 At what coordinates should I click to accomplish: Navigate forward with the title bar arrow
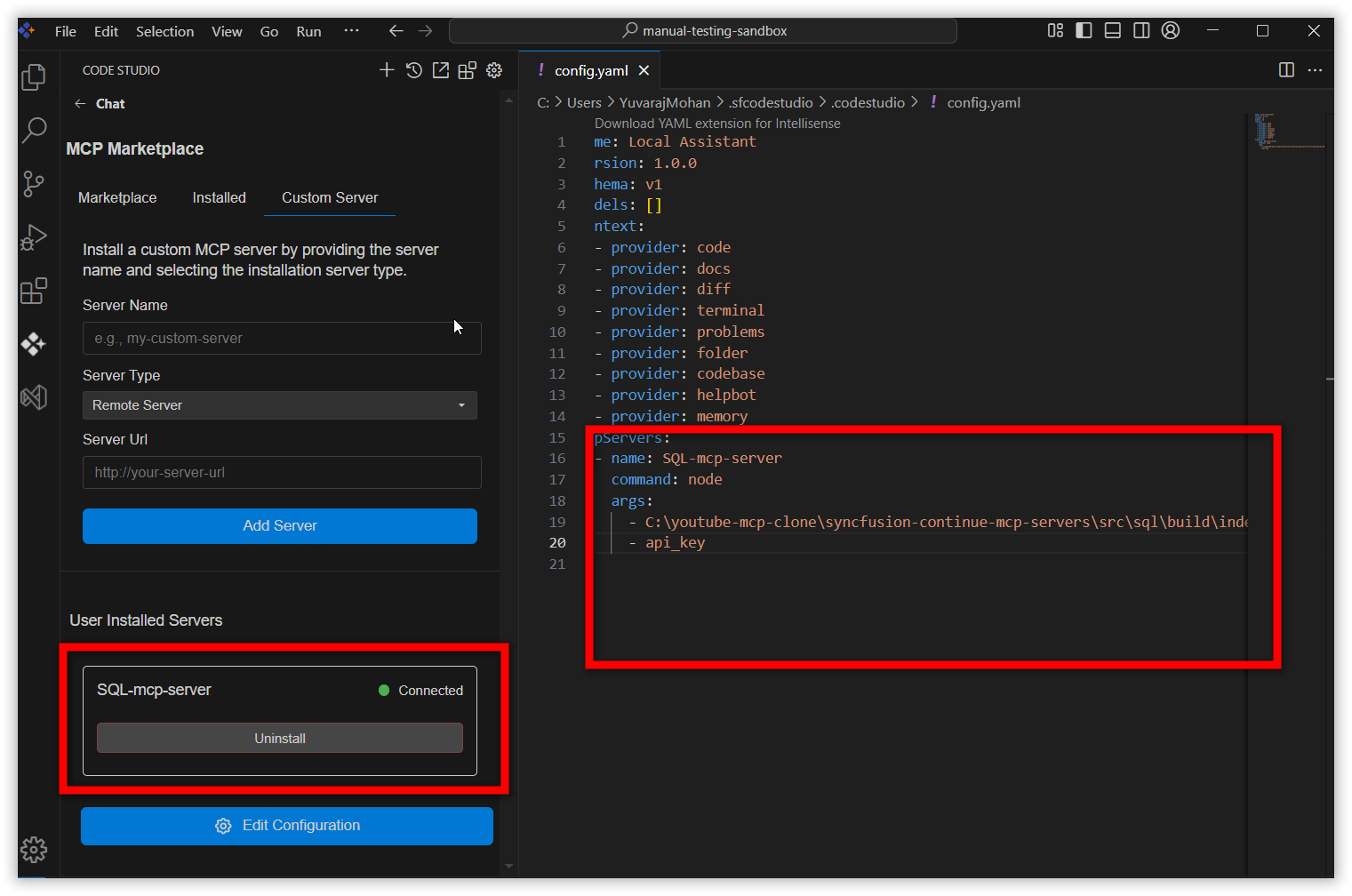pyautogui.click(x=426, y=31)
